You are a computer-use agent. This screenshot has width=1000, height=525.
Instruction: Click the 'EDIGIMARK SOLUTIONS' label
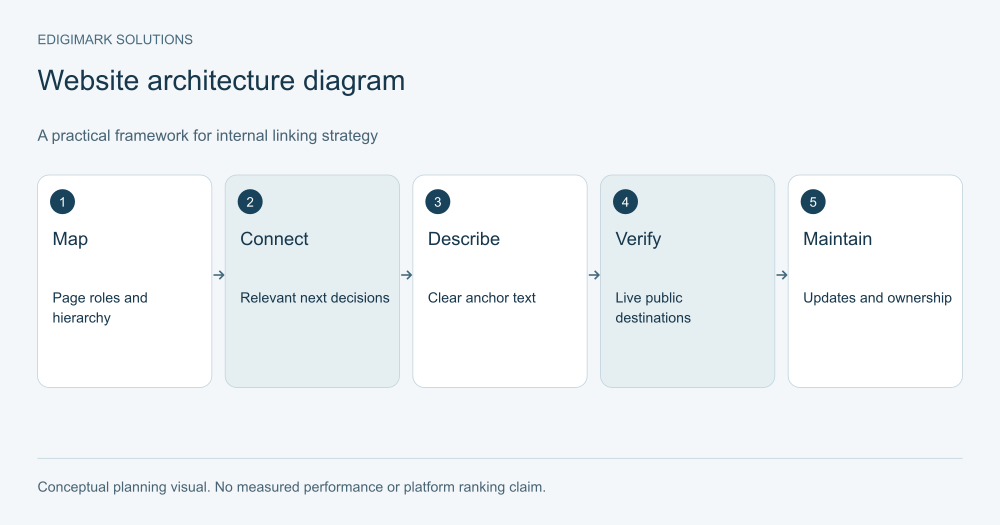[x=115, y=40]
